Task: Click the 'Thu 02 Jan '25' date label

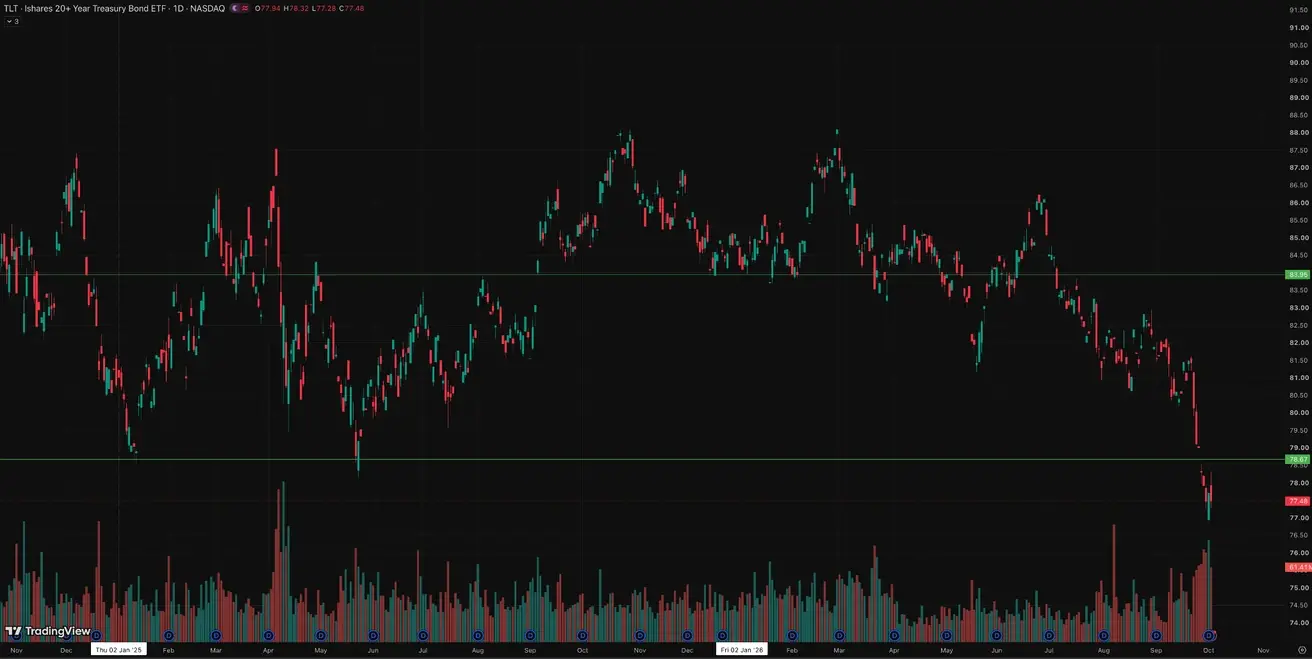Action: pyautogui.click(x=119, y=649)
